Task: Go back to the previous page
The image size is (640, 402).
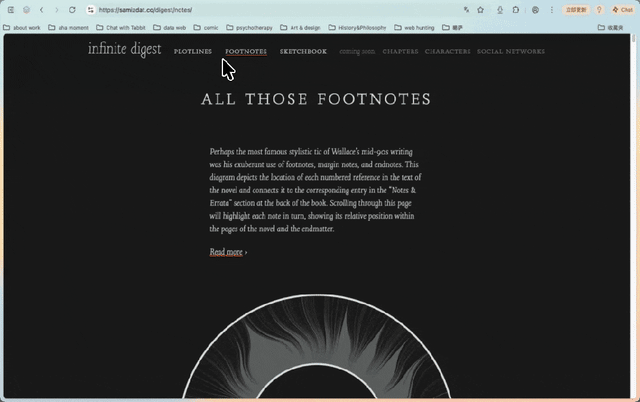Action: [42, 10]
